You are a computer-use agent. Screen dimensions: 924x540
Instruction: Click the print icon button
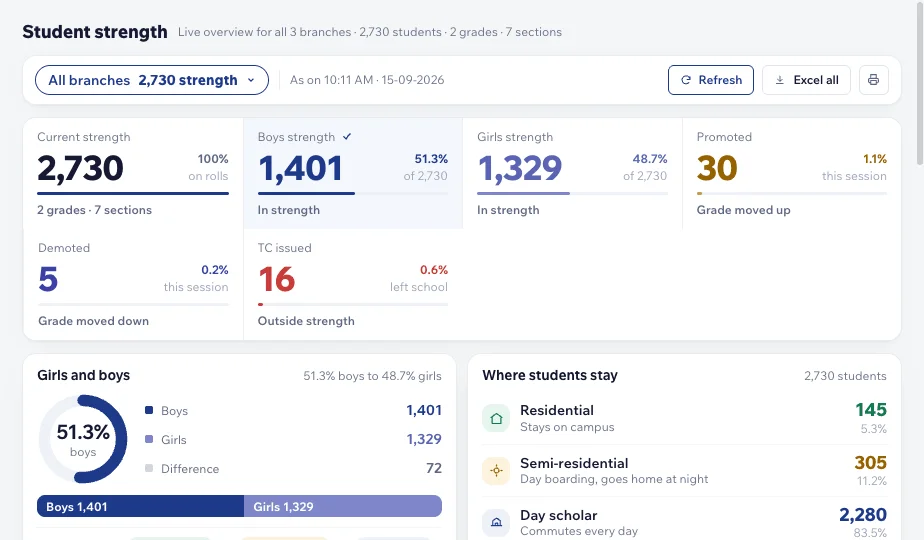(873, 80)
